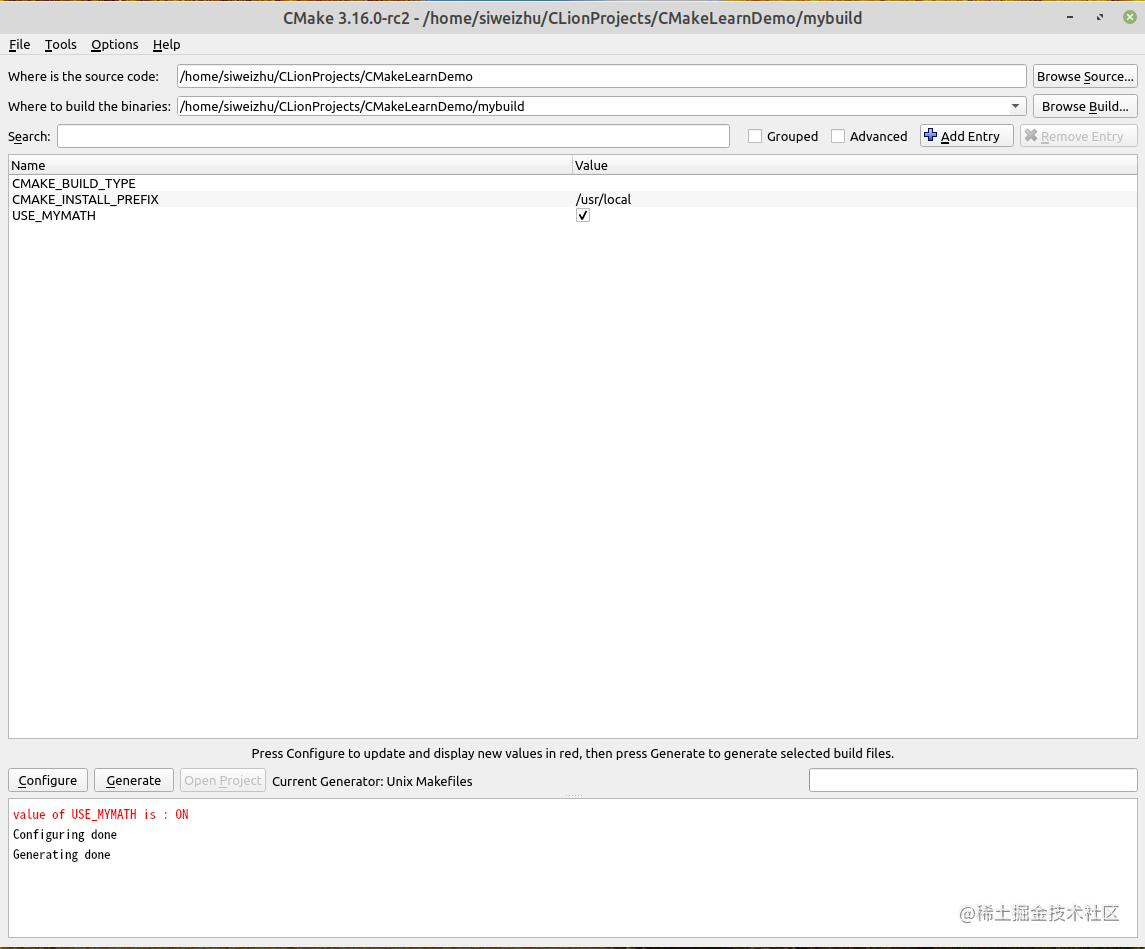Click the Current Generator label
Image resolution: width=1145 pixels, height=949 pixels.
coord(372,781)
